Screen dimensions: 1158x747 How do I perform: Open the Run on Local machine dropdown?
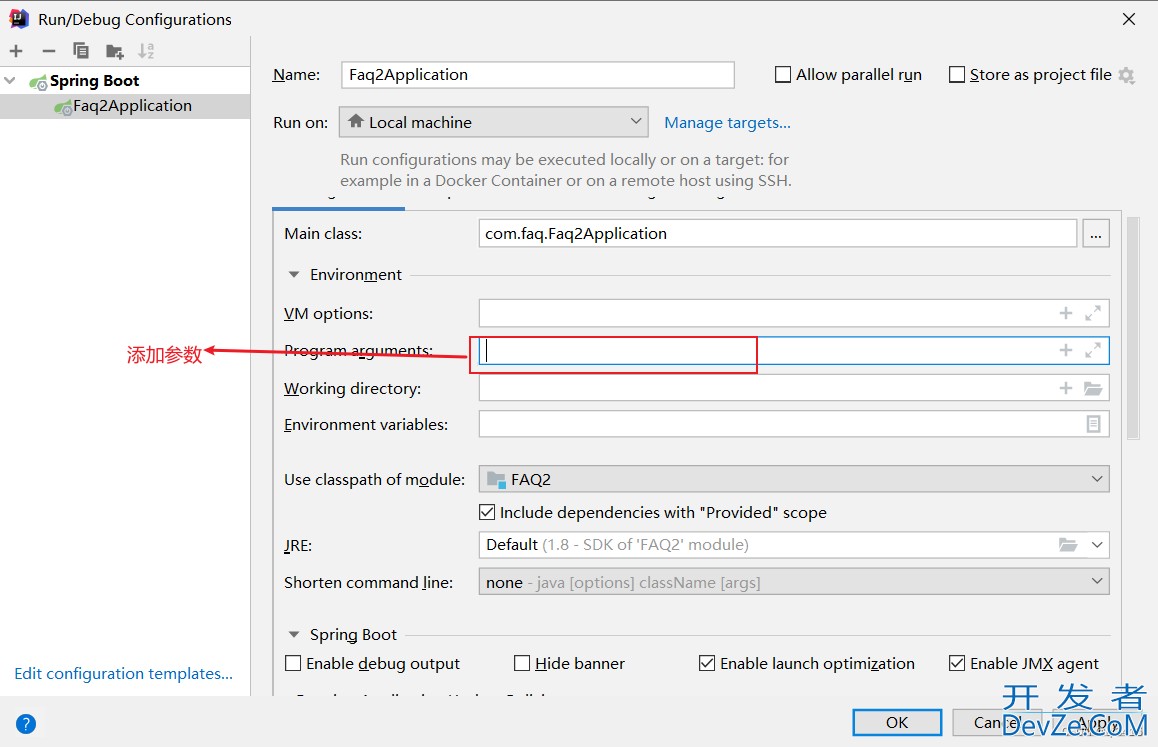click(493, 123)
